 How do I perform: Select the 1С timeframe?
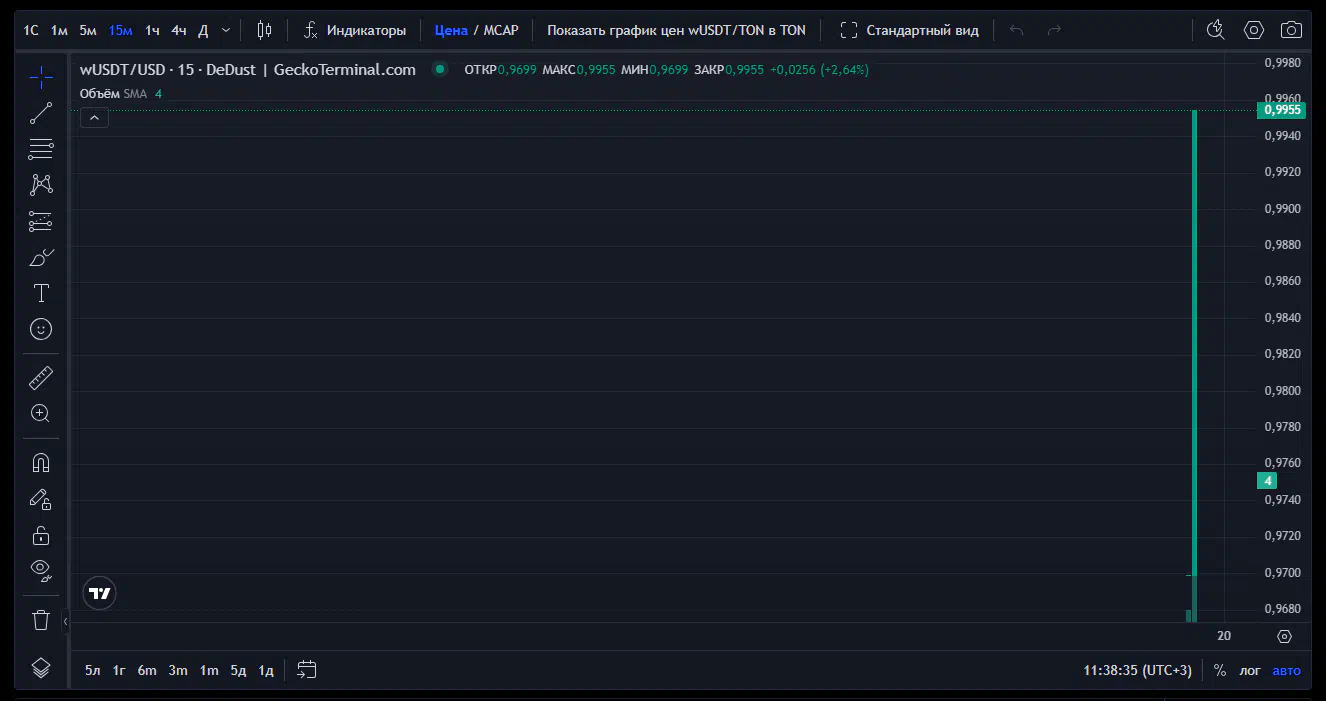click(31, 30)
